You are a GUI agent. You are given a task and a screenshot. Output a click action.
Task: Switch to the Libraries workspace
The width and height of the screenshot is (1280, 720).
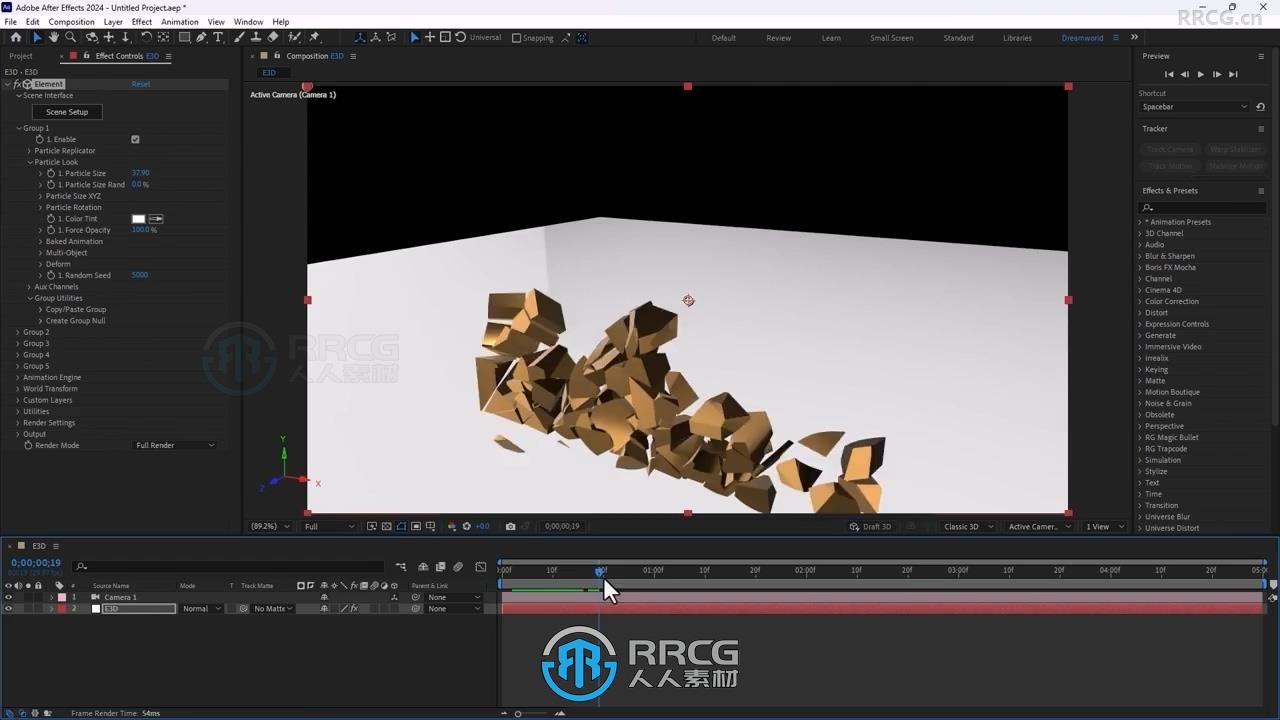[x=1017, y=38]
